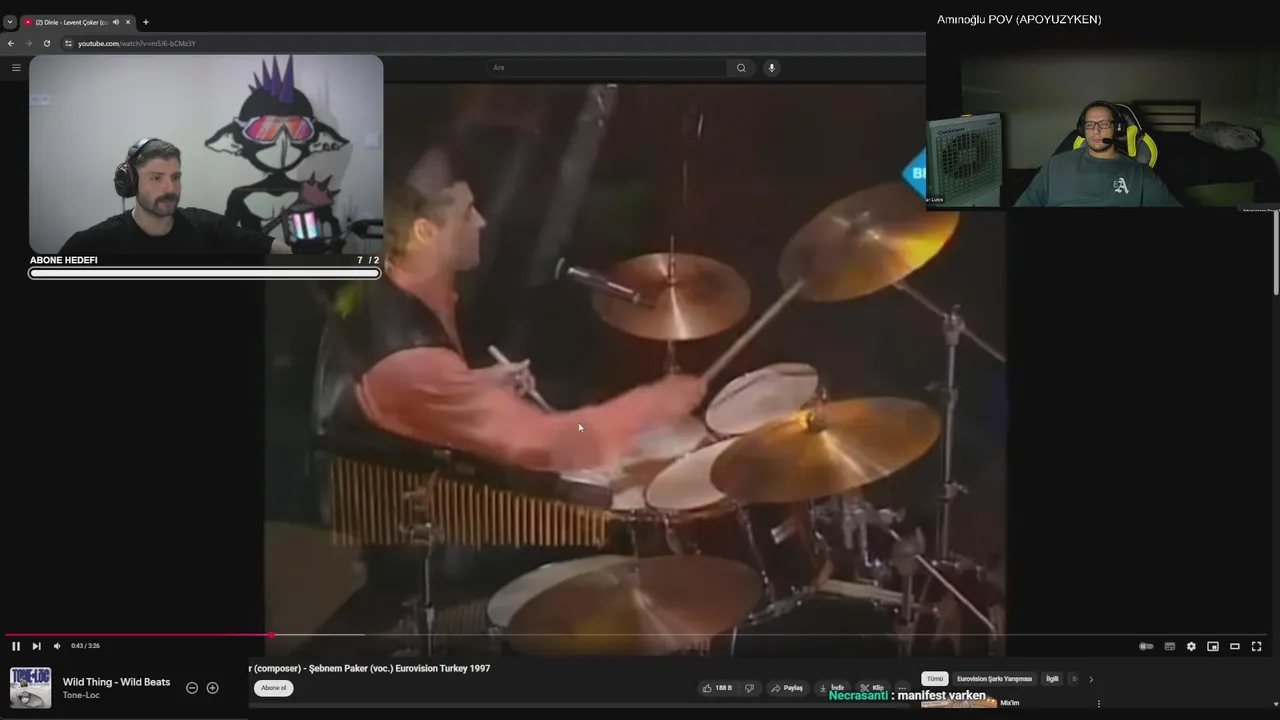
Task: Go back in browser
Action: pyautogui.click(x=11, y=43)
